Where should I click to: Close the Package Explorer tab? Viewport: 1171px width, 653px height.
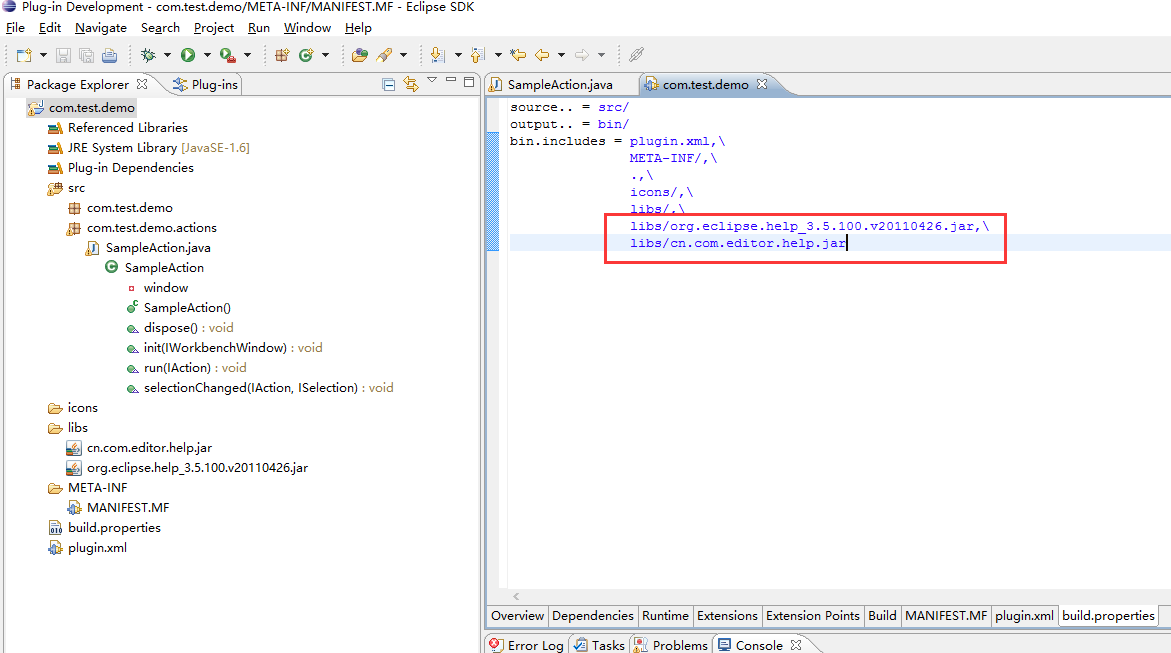tap(142, 84)
